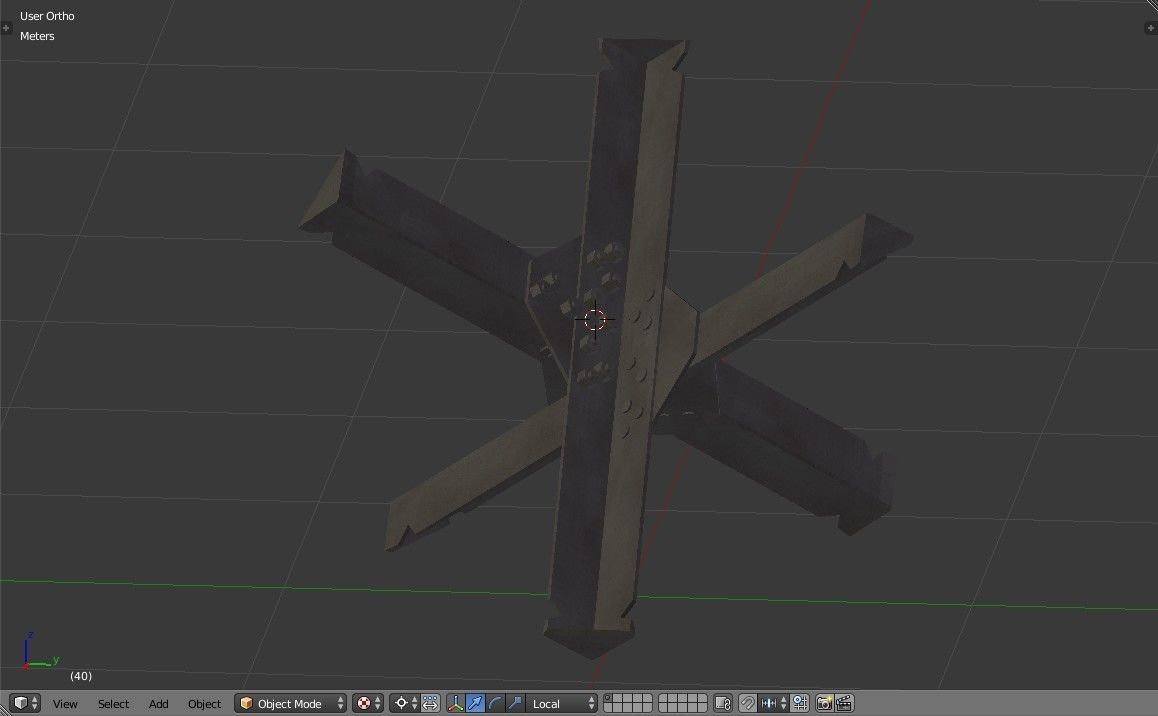Image resolution: width=1158 pixels, height=716 pixels.
Task: Toggle manipulate center points only
Action: click(430, 703)
